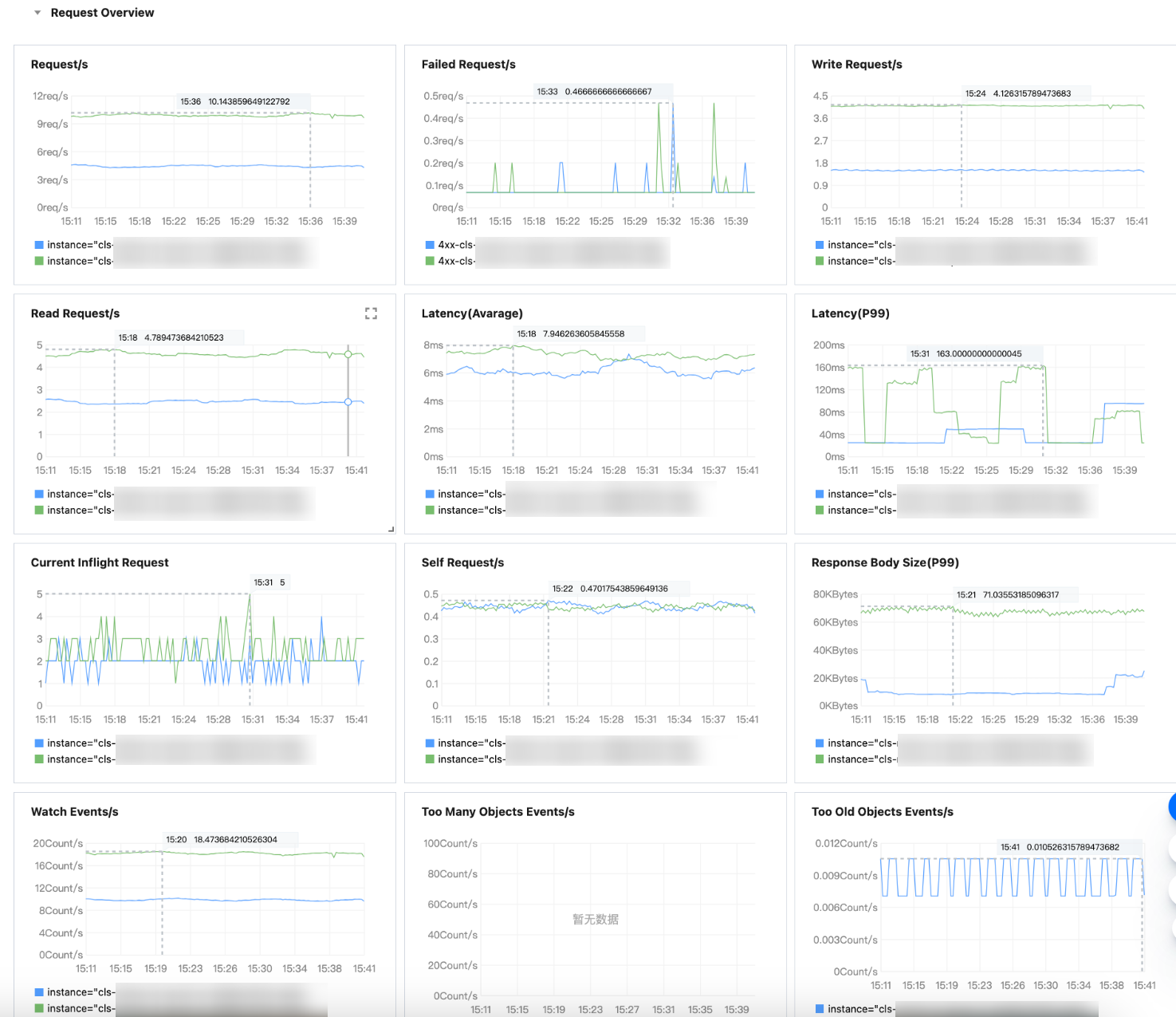Select green data point marker on Read Request/s
1176x1017 pixels.
(x=348, y=354)
